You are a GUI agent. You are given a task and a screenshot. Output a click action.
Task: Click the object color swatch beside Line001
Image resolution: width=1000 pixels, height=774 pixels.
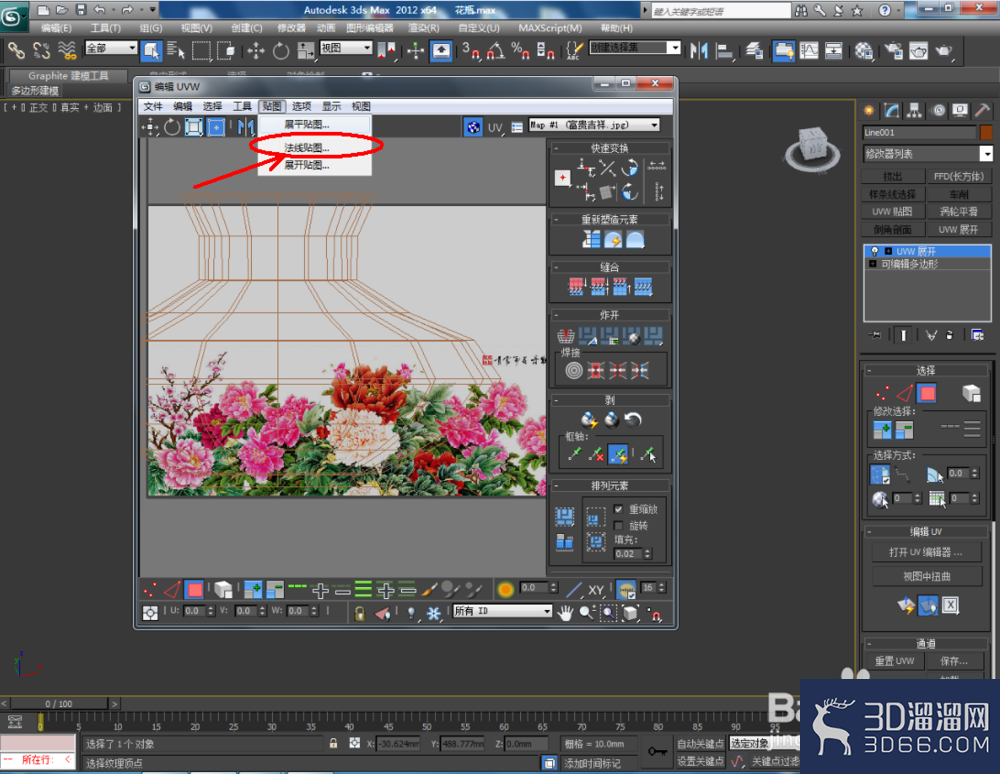[986, 133]
